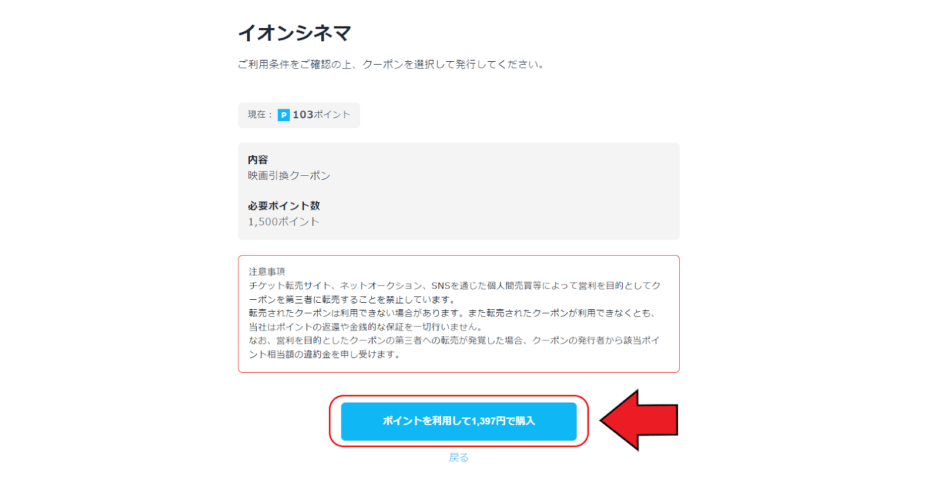This screenshot has width=940, height=488.
Task: Select the 映画引換クーポン text
Action: pos(289,176)
